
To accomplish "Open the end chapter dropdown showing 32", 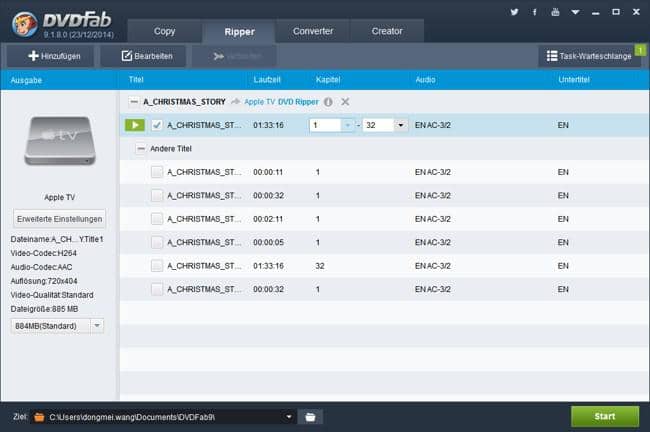I will pyautogui.click(x=400, y=125).
